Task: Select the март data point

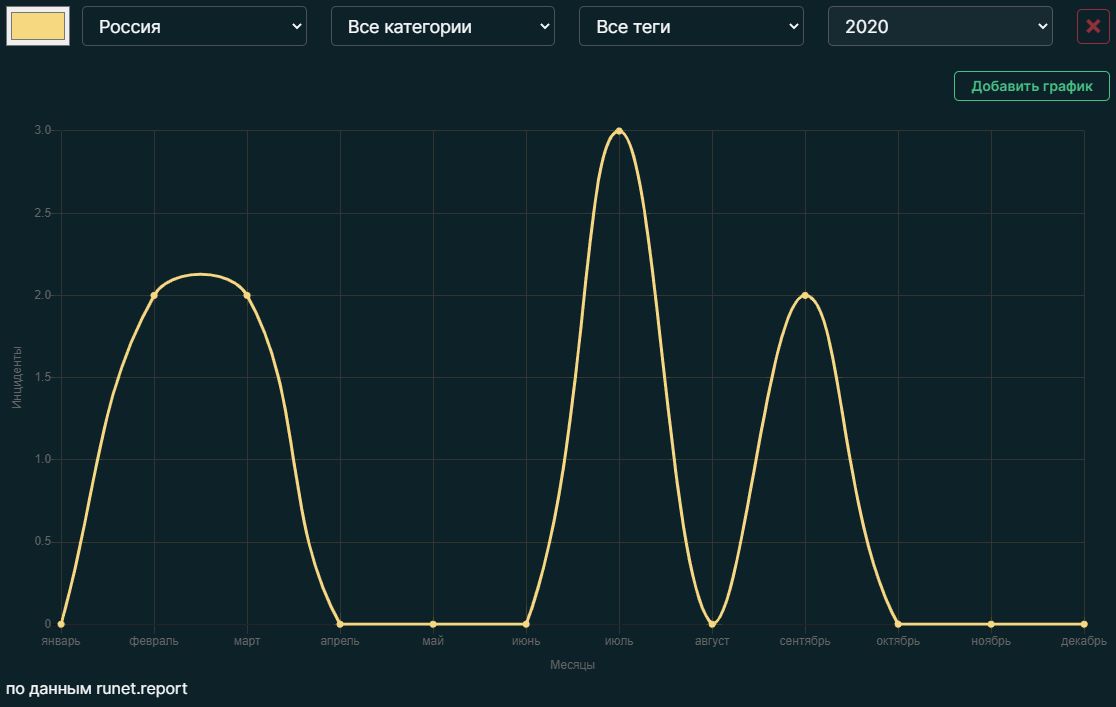Action: pos(247,295)
